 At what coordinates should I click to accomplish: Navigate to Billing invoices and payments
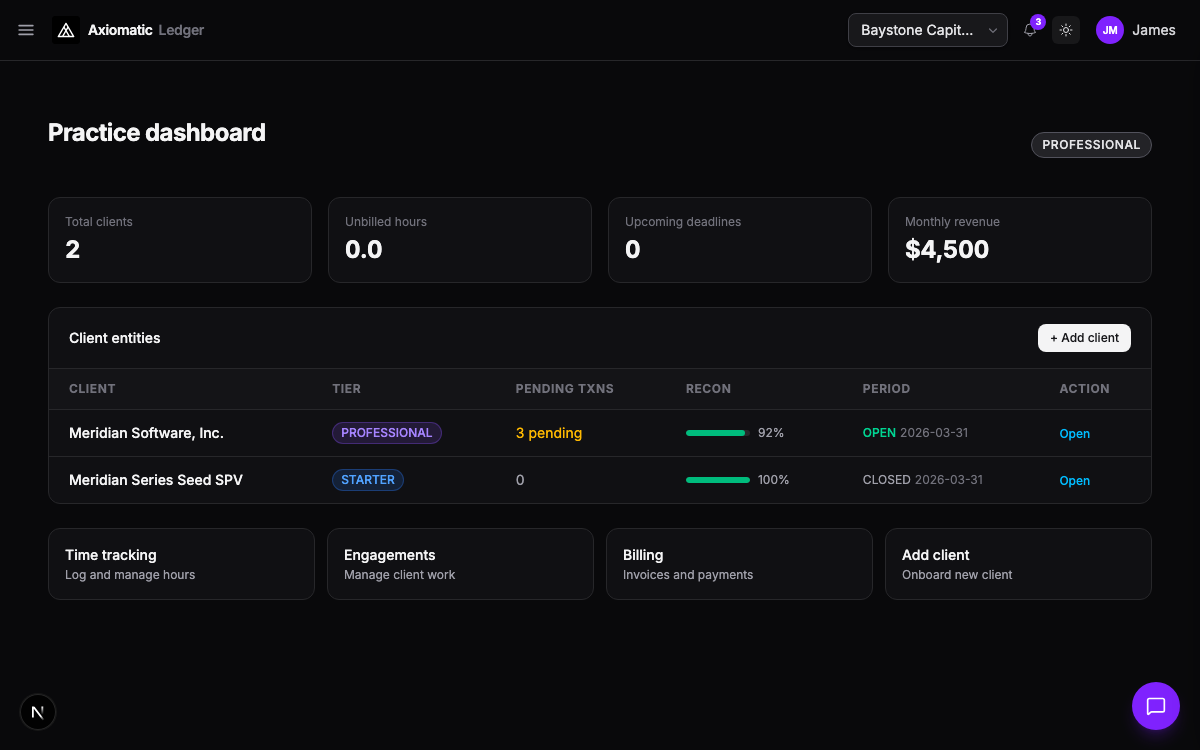(x=739, y=564)
